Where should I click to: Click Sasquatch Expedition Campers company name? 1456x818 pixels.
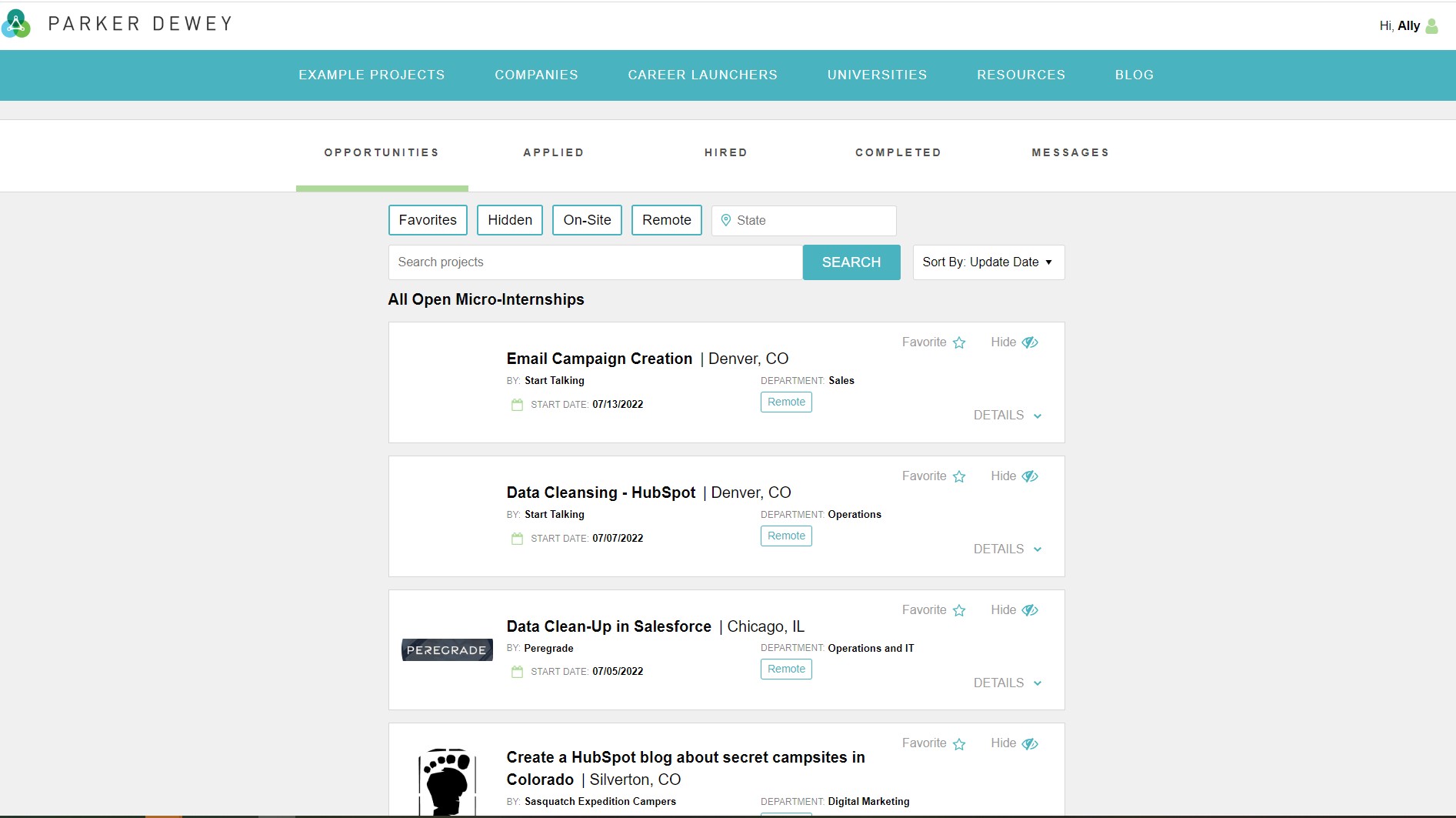tap(600, 801)
